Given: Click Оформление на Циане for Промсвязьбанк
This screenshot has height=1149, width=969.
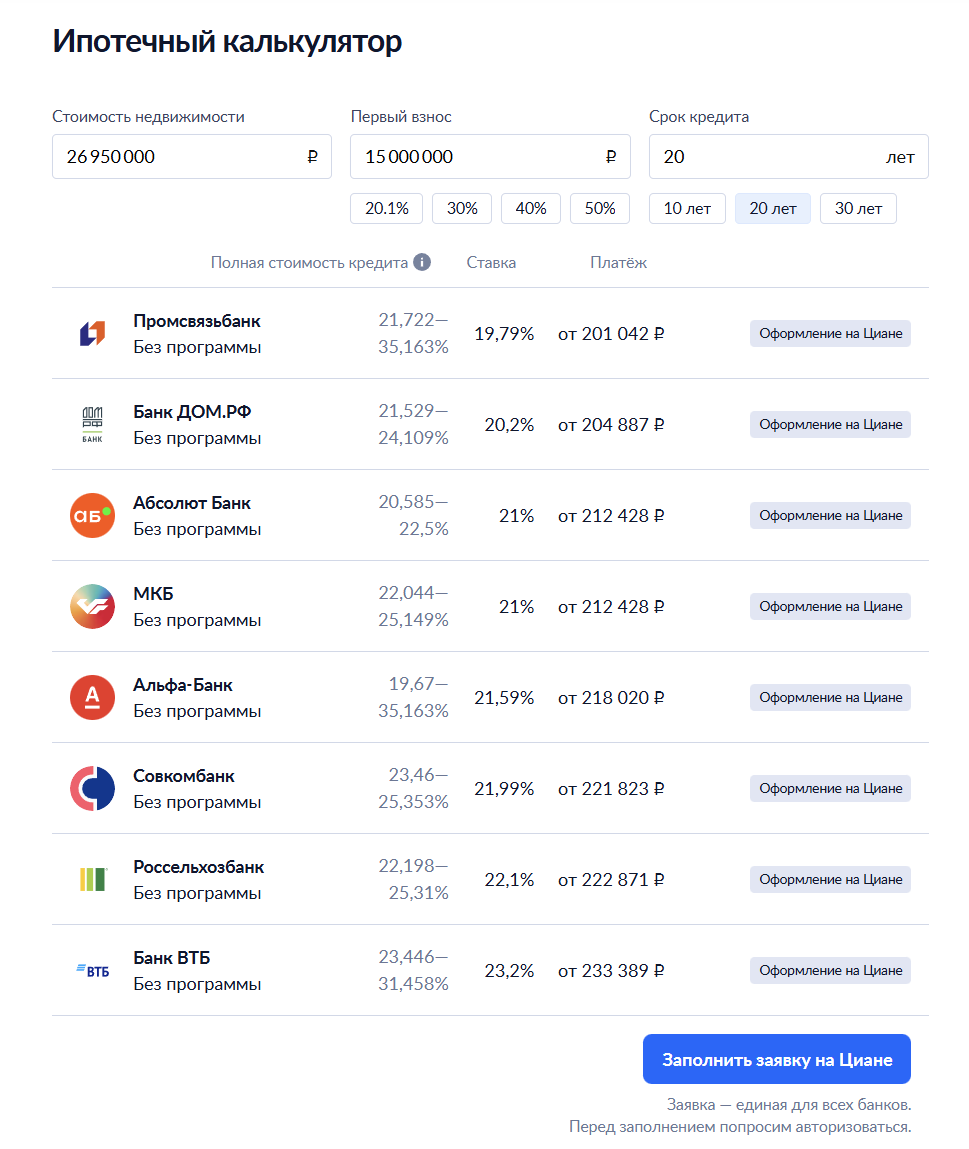Looking at the screenshot, I should tap(830, 334).
